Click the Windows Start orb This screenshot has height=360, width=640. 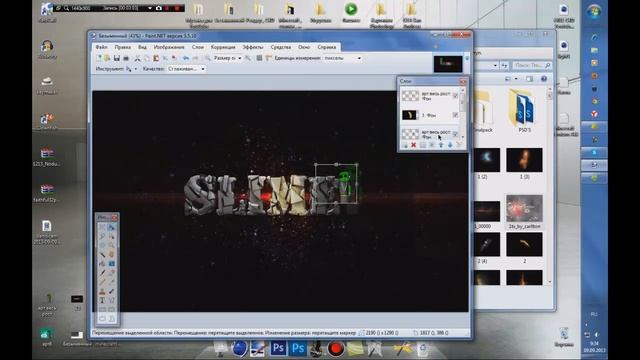tap(594, 12)
